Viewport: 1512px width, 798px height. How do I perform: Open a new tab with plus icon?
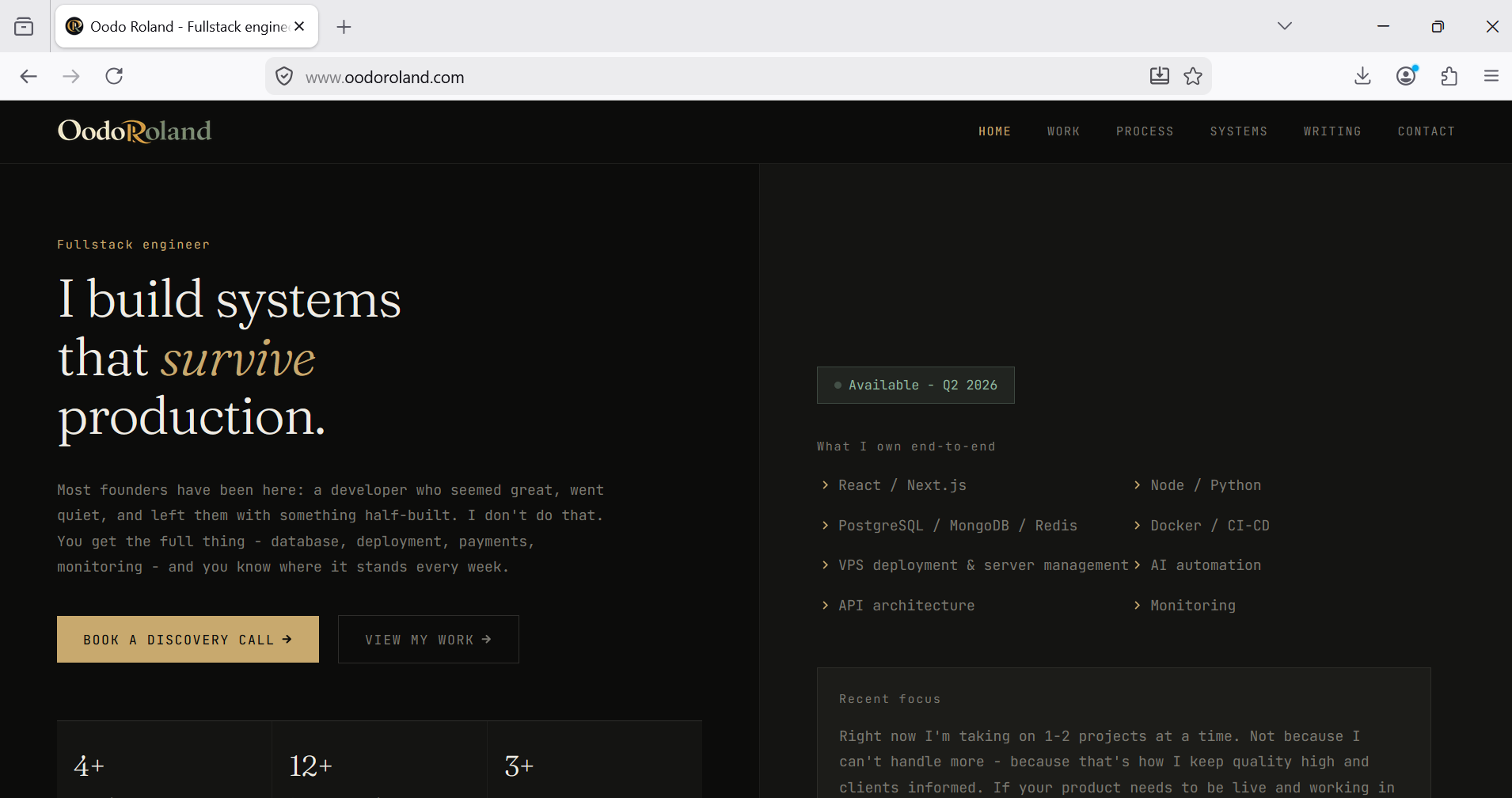344,27
